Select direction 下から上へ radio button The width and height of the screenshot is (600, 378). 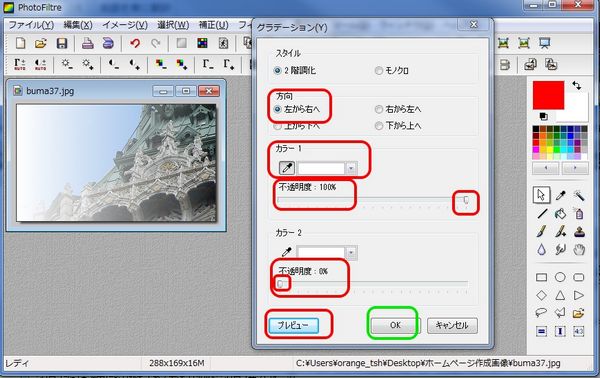379,125
